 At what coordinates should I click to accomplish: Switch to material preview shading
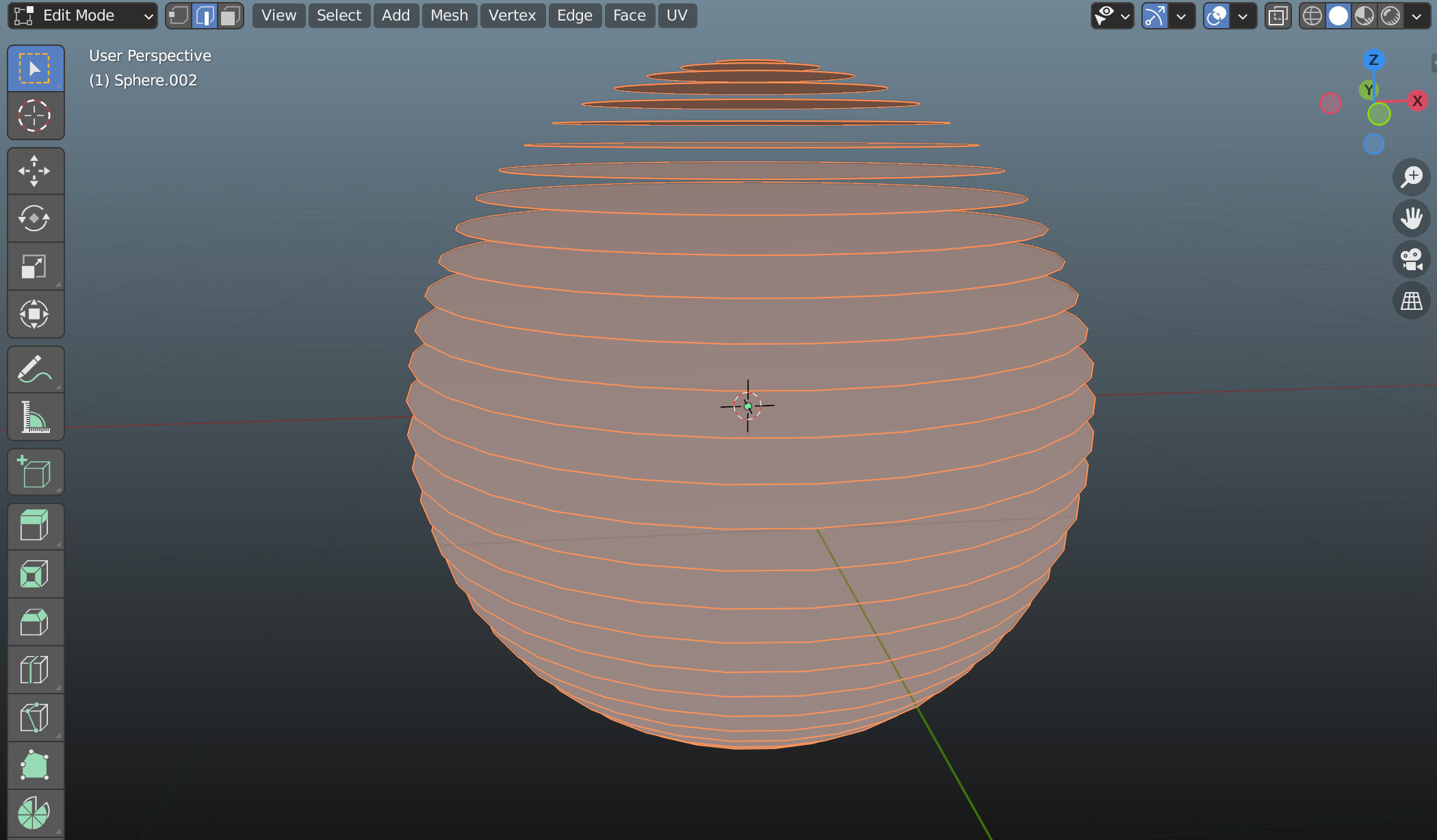pyautogui.click(x=1364, y=16)
